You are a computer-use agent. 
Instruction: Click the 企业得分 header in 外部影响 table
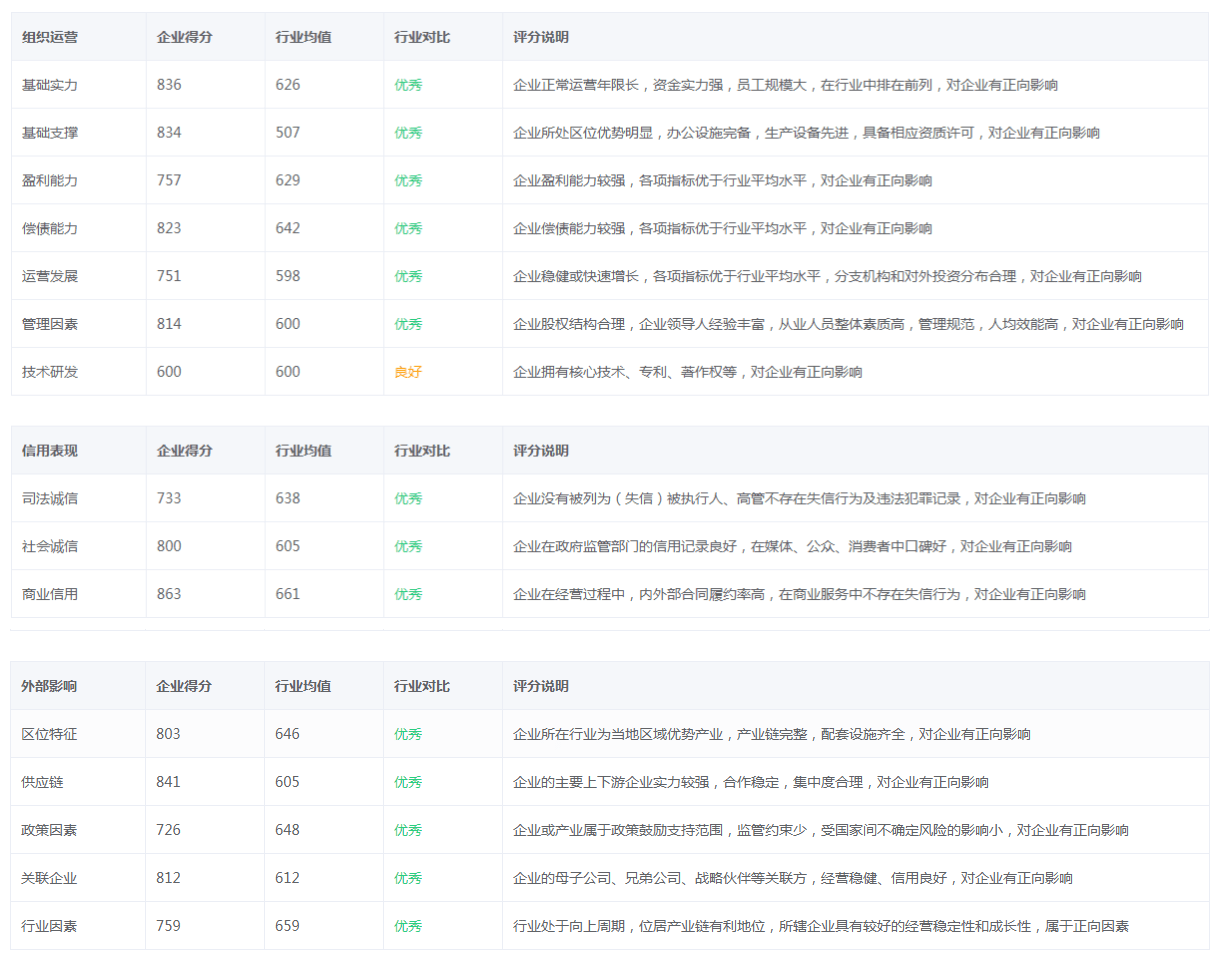coord(184,687)
